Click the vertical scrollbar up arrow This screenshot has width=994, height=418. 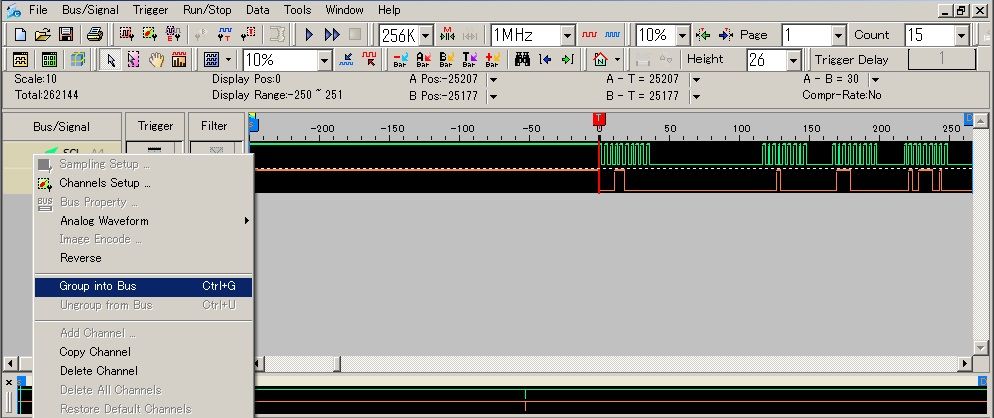(980, 121)
